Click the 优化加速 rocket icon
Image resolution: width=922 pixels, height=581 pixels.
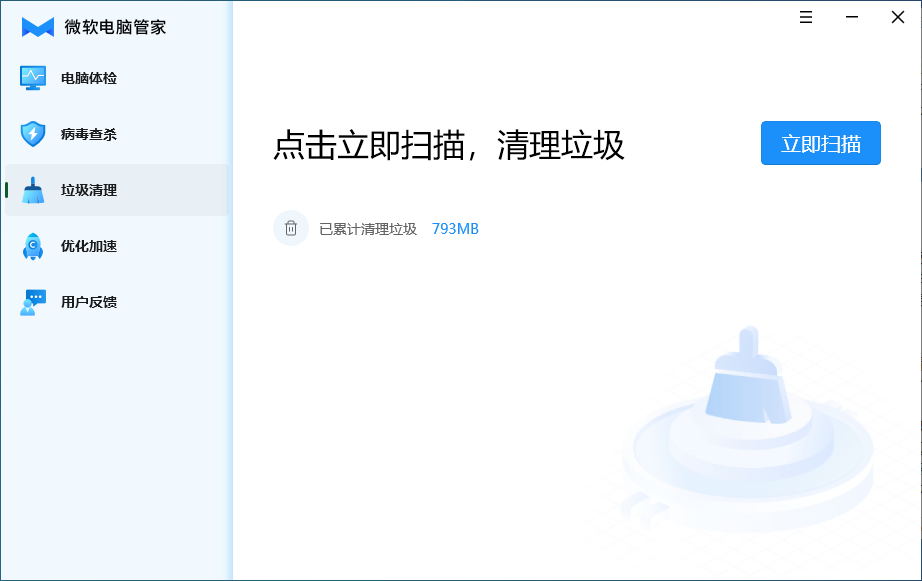click(x=33, y=246)
